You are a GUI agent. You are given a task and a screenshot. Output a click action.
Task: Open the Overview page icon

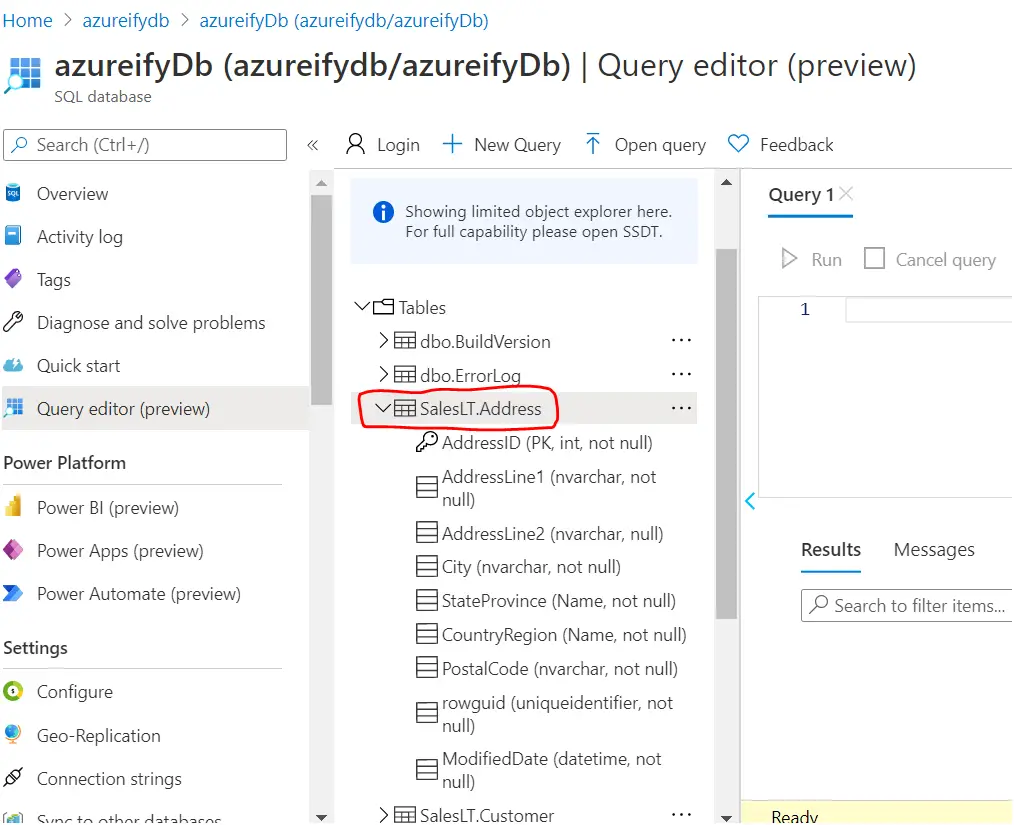point(13,193)
